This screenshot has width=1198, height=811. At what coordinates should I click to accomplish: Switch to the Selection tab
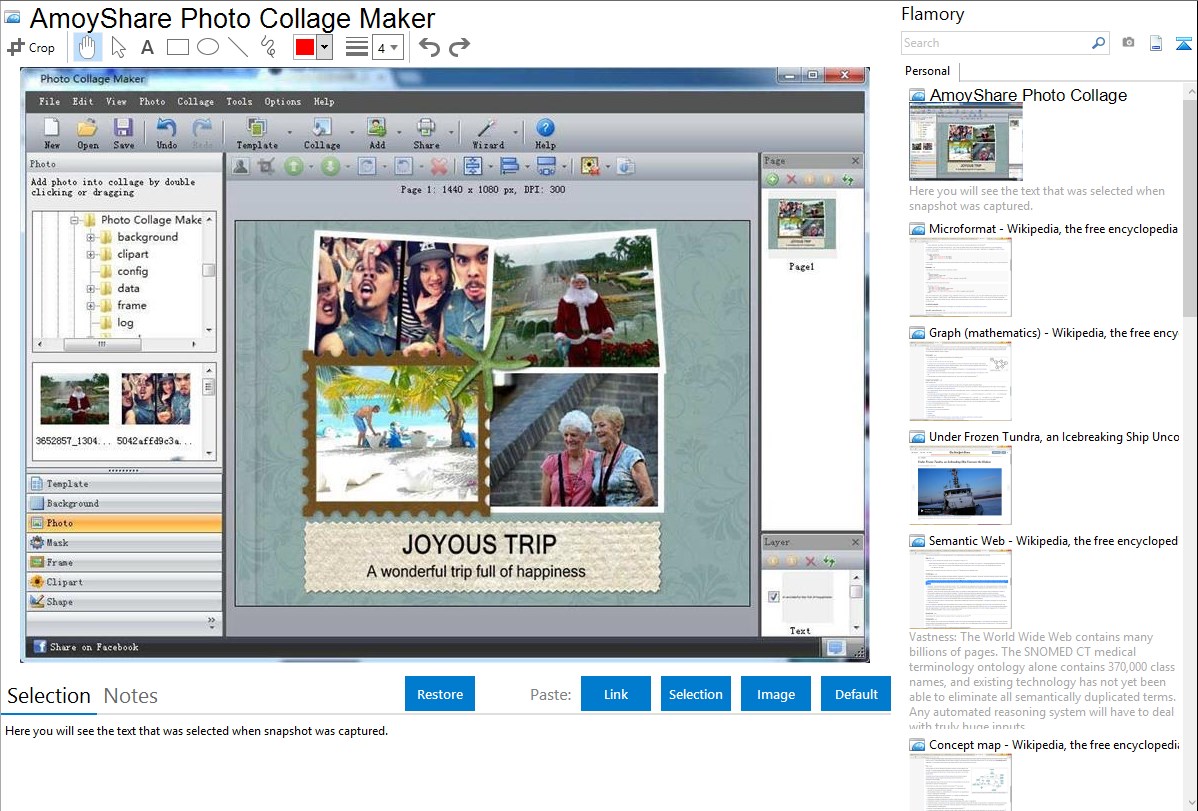pyautogui.click(x=49, y=696)
